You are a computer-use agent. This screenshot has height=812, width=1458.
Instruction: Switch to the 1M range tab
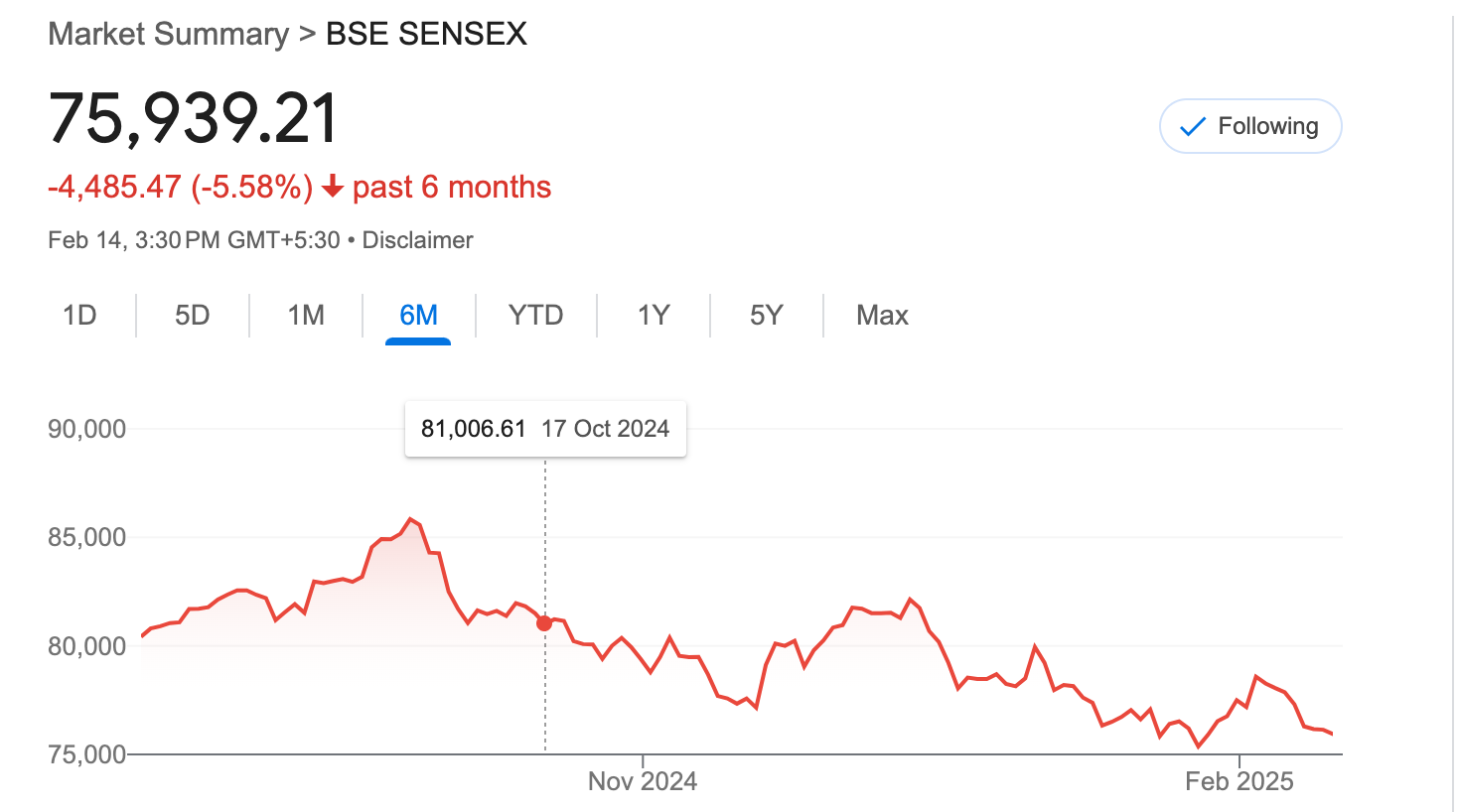tap(306, 316)
